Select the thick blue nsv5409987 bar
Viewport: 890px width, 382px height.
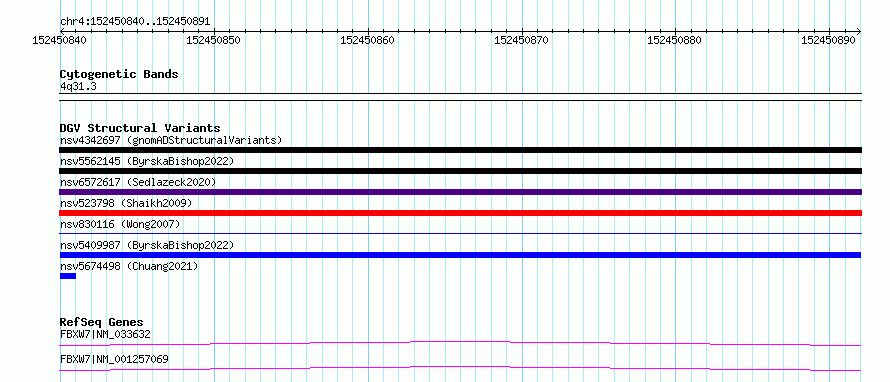click(x=460, y=255)
